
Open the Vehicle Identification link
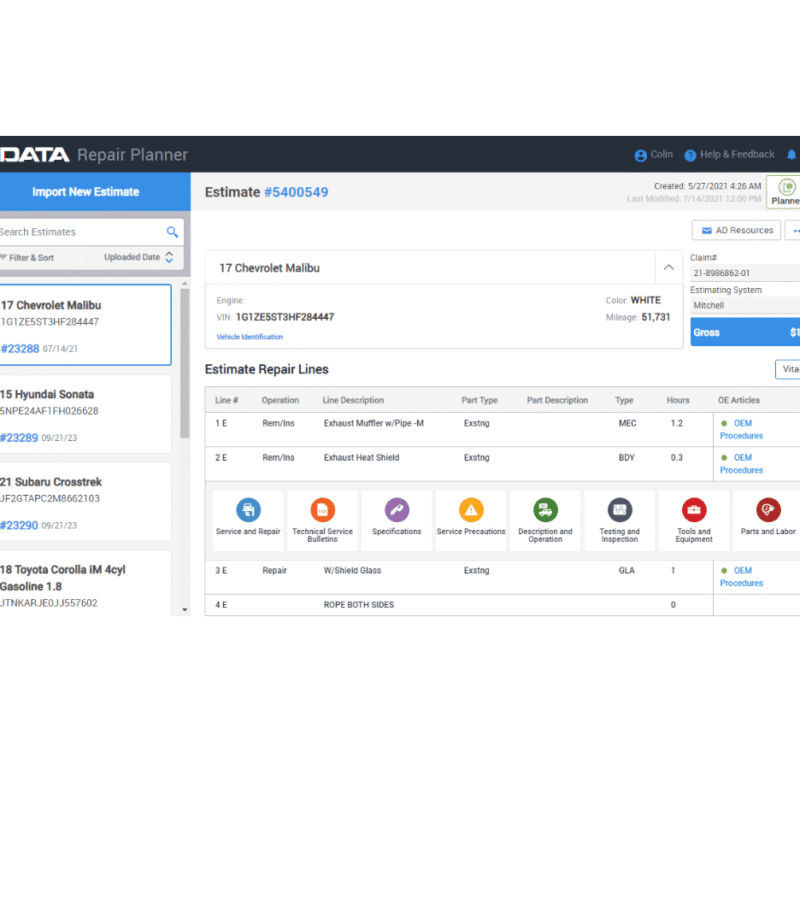pyautogui.click(x=250, y=337)
